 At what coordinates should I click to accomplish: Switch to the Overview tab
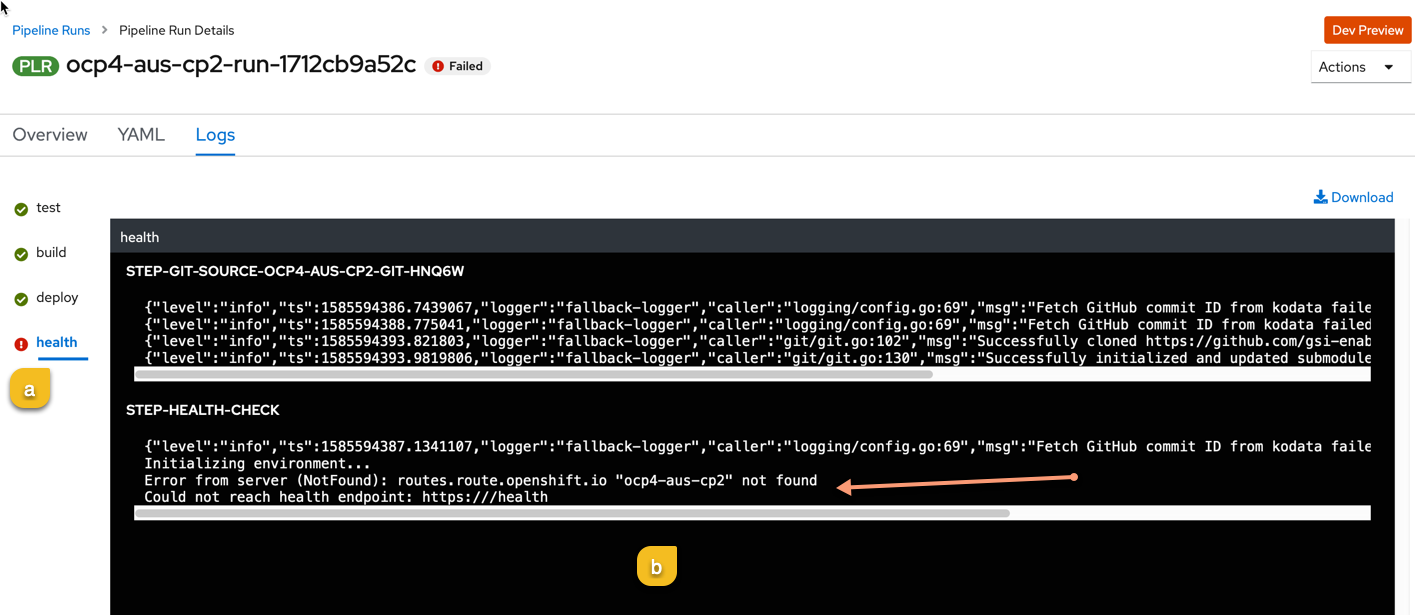point(49,134)
